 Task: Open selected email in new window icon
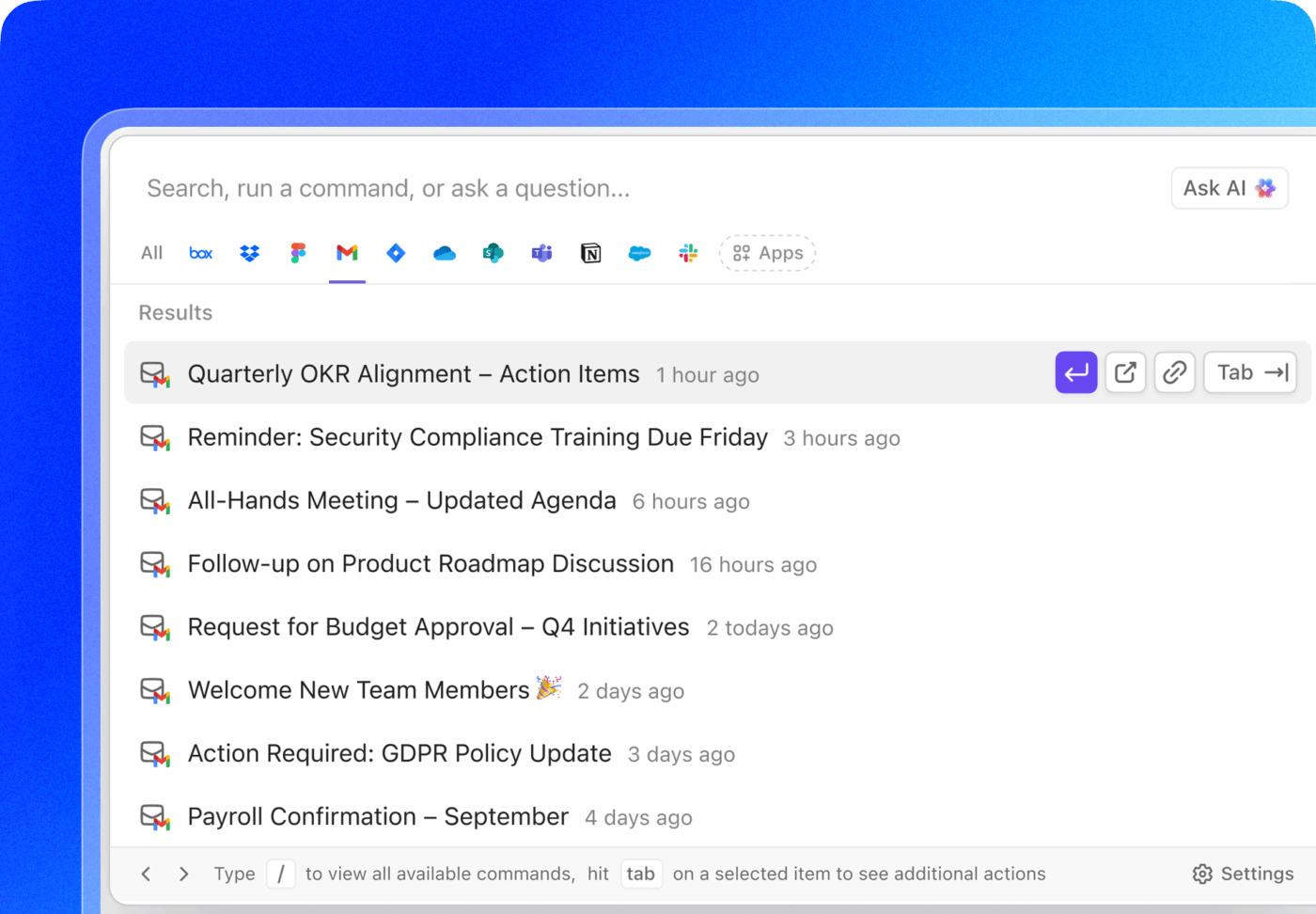coord(1125,372)
